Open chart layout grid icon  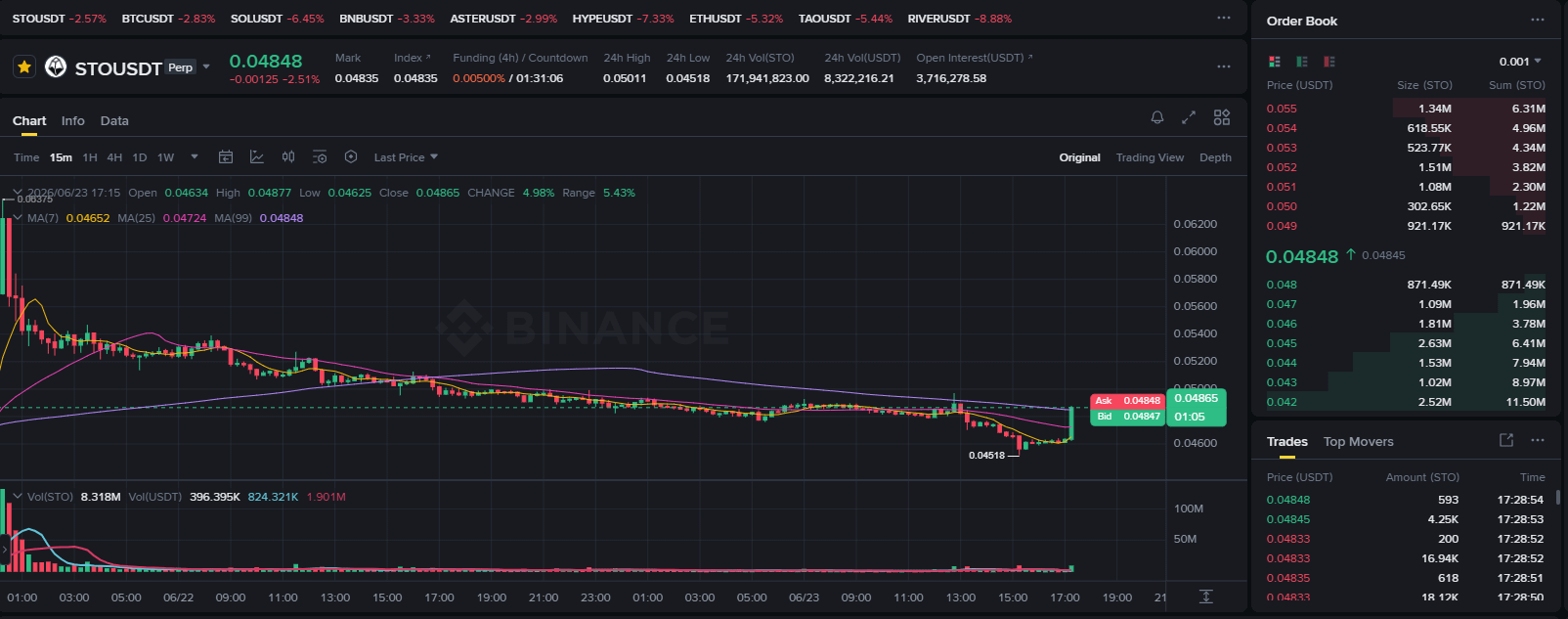click(x=1222, y=117)
